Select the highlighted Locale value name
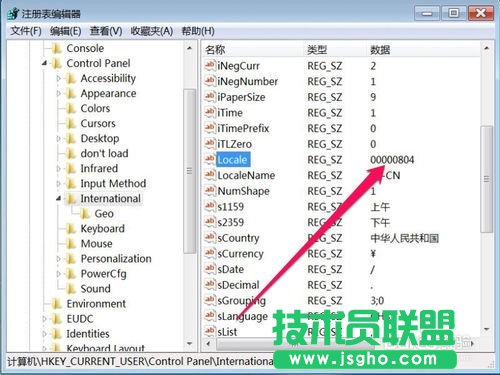The image size is (500, 375). click(233, 160)
